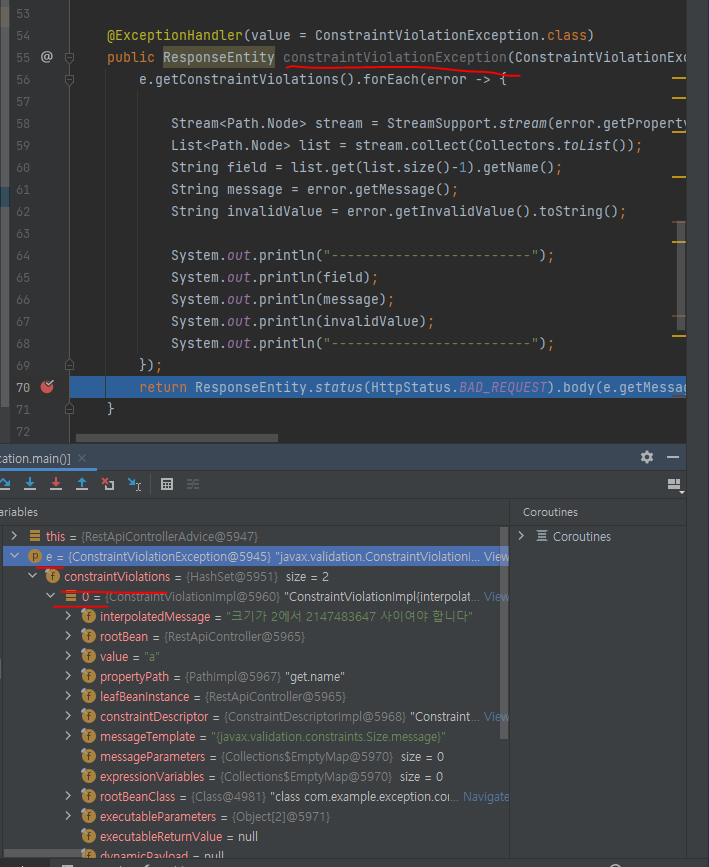Screen dimensions: 709x867
Task: Click fold end marker on line 71
Action: click(70, 409)
